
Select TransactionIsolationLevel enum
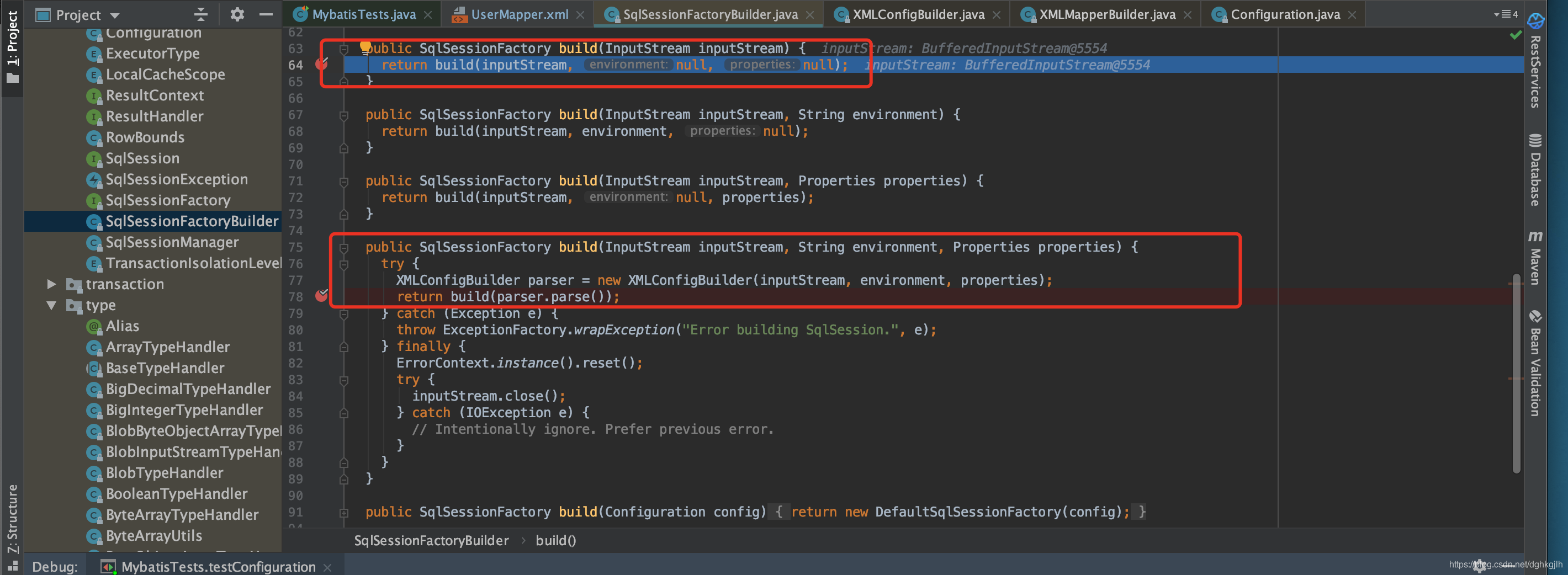coord(194,263)
